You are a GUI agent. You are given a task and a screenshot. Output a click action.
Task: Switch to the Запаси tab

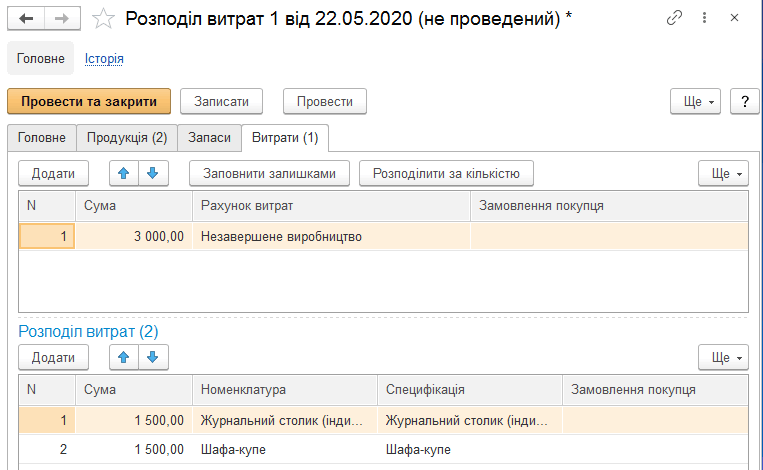pyautogui.click(x=209, y=138)
